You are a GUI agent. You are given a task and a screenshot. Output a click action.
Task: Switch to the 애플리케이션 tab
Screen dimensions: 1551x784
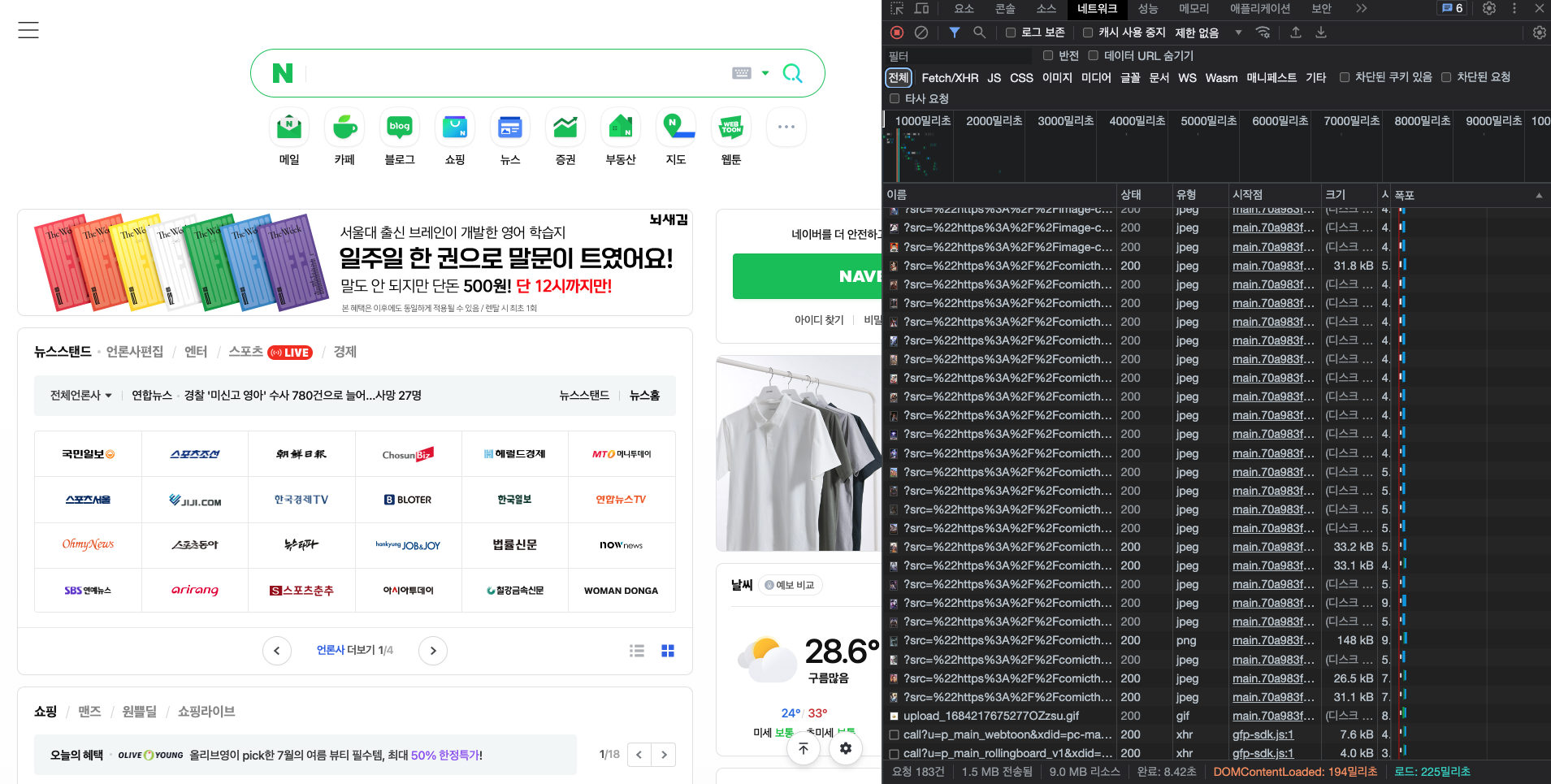point(1260,8)
